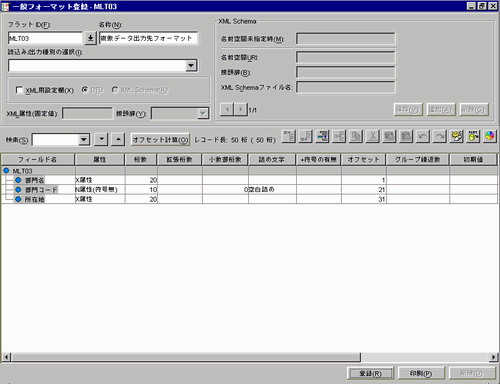Click the FLAT format toolbar icon
The image size is (500, 384).
point(473,136)
